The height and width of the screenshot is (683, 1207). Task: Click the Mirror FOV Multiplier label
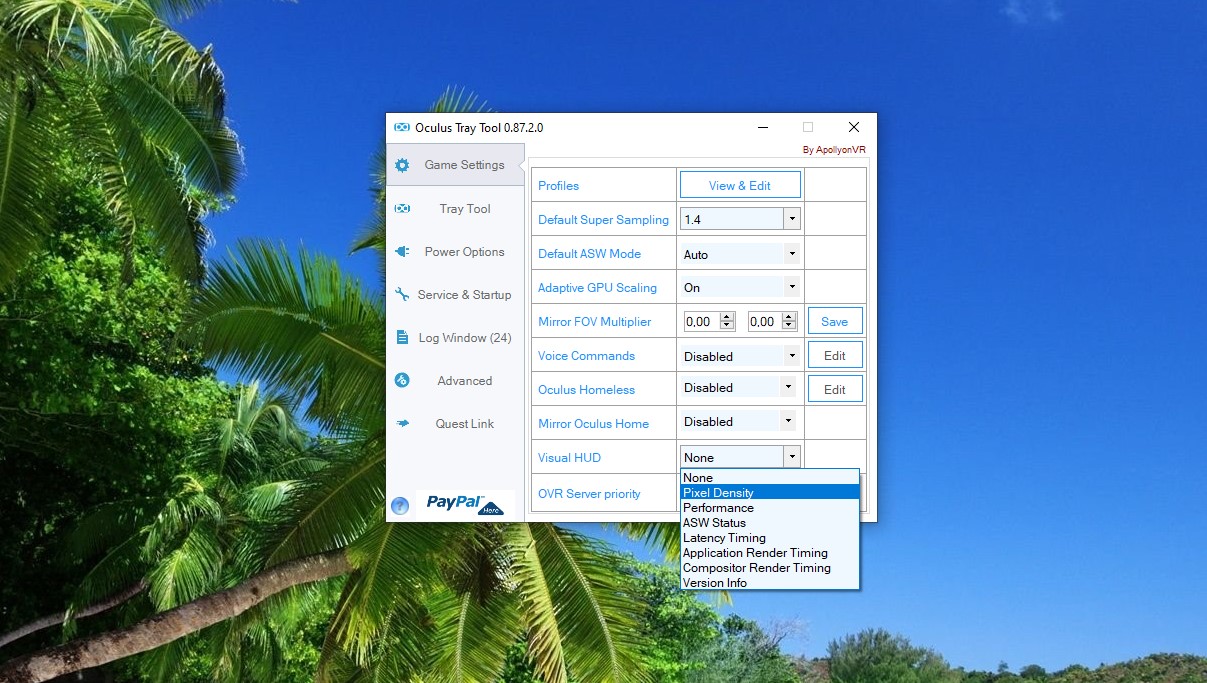(594, 321)
